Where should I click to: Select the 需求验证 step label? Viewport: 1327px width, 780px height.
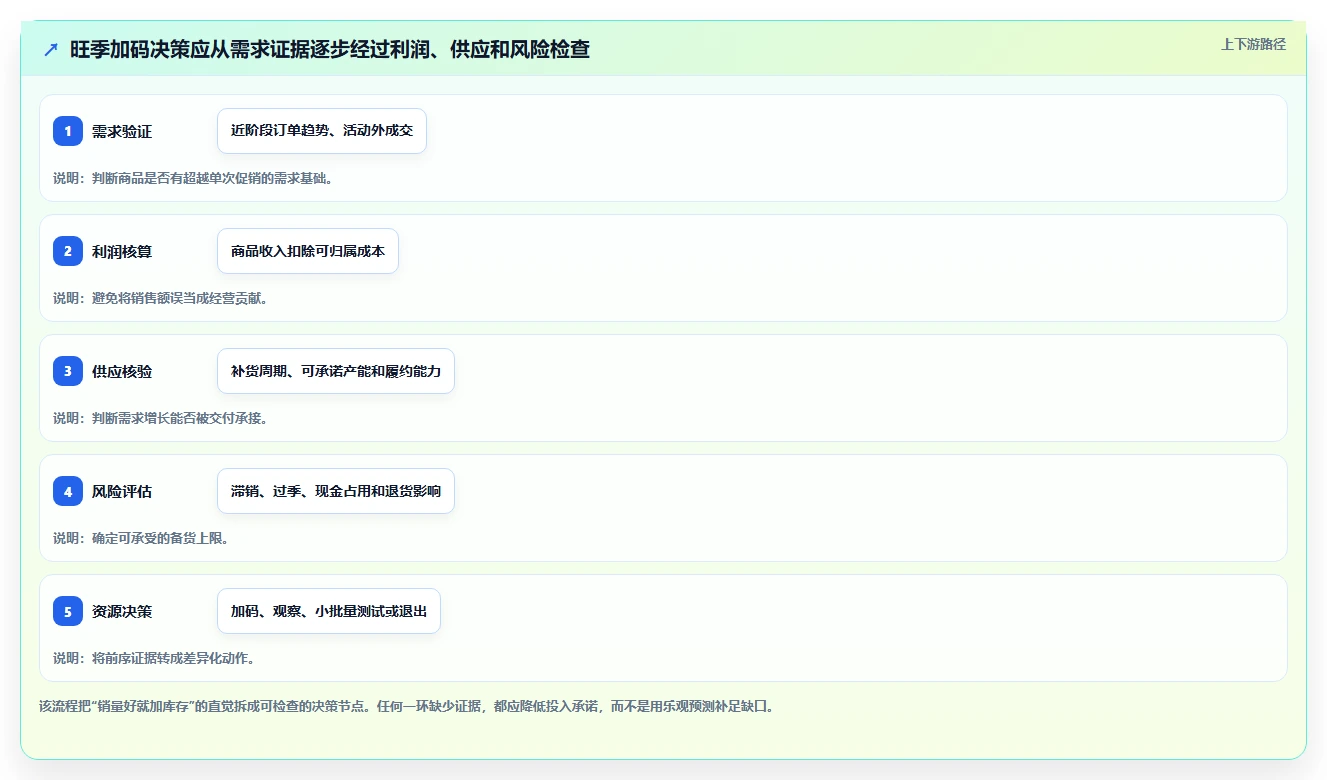tap(122, 131)
